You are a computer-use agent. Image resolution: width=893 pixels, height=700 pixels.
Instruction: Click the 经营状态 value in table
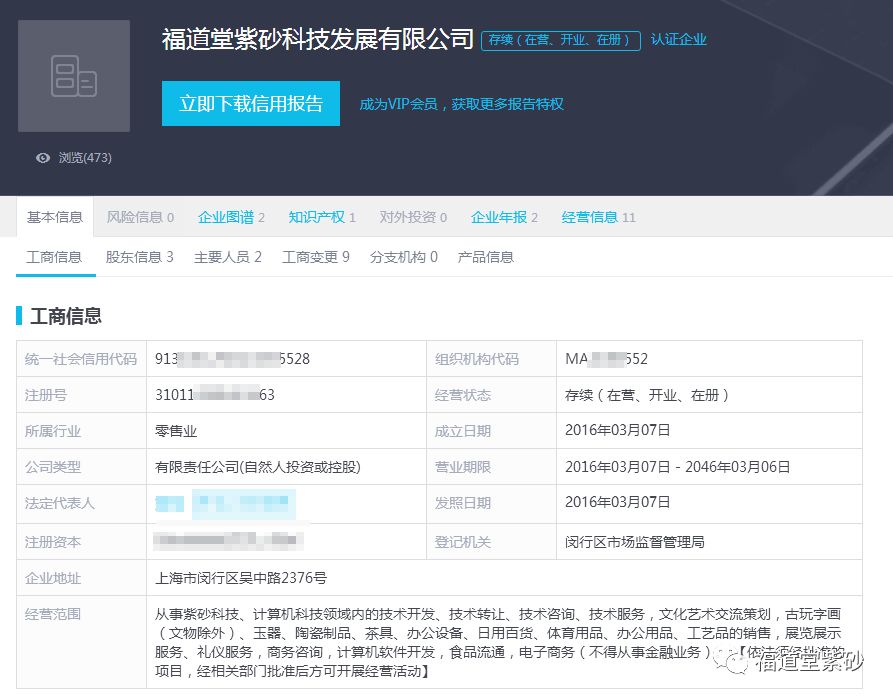(x=646, y=395)
